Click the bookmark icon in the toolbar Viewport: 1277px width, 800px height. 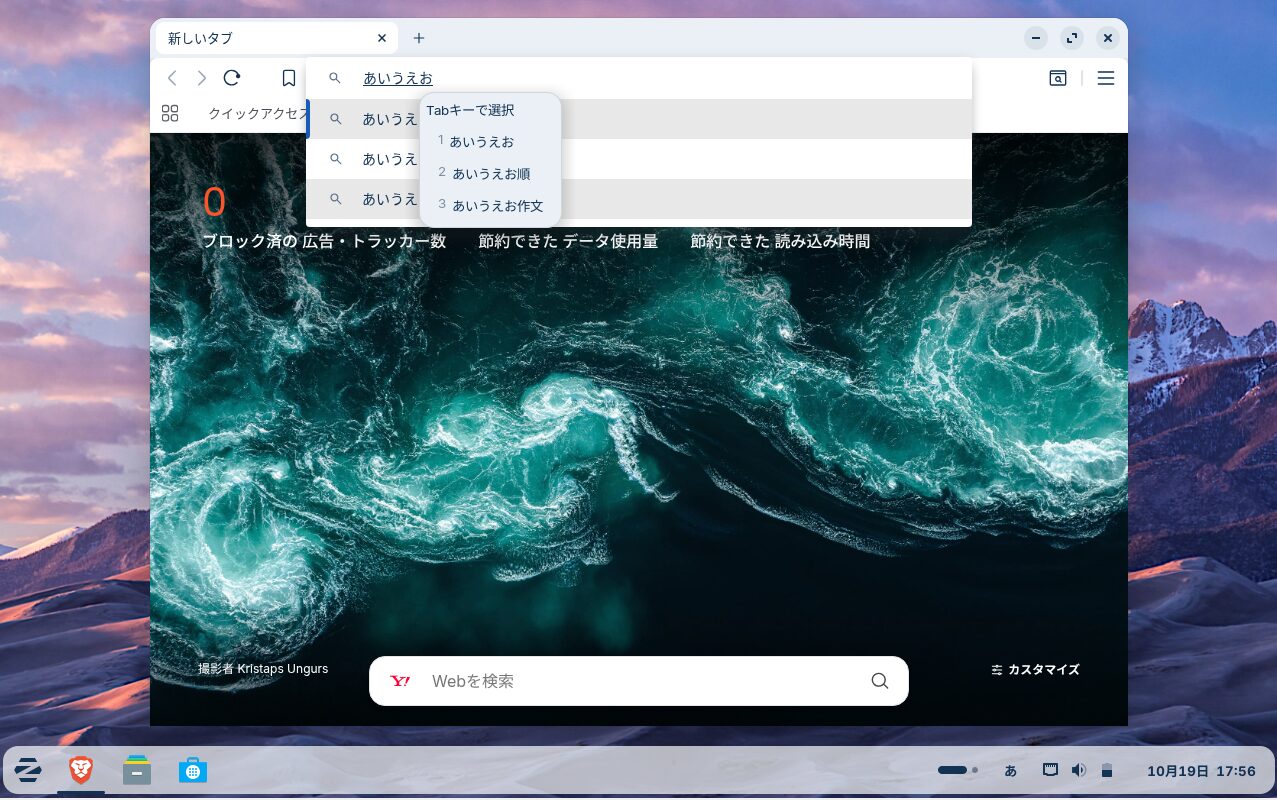(x=289, y=78)
